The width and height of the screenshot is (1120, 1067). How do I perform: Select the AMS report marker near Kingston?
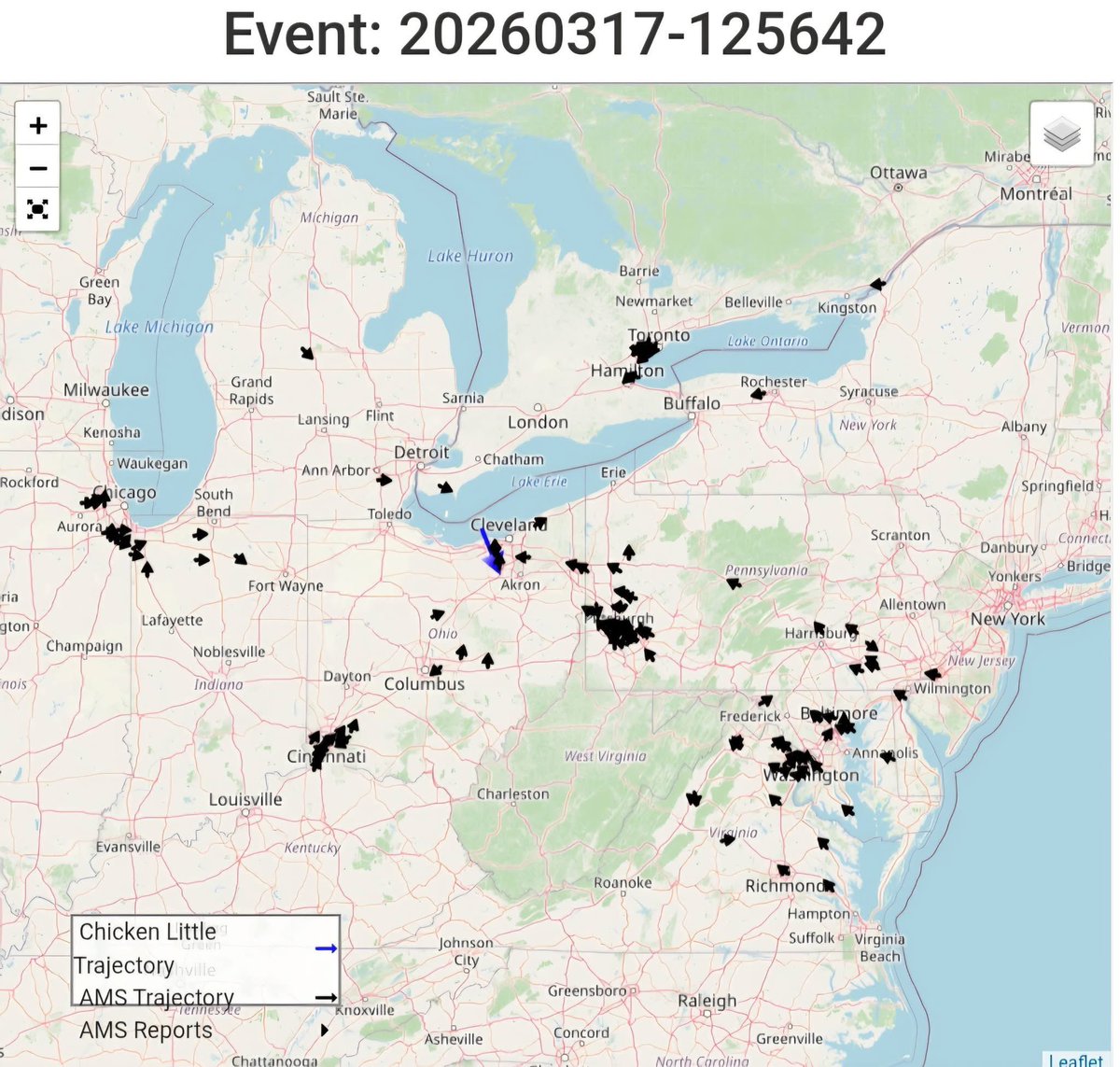click(876, 284)
